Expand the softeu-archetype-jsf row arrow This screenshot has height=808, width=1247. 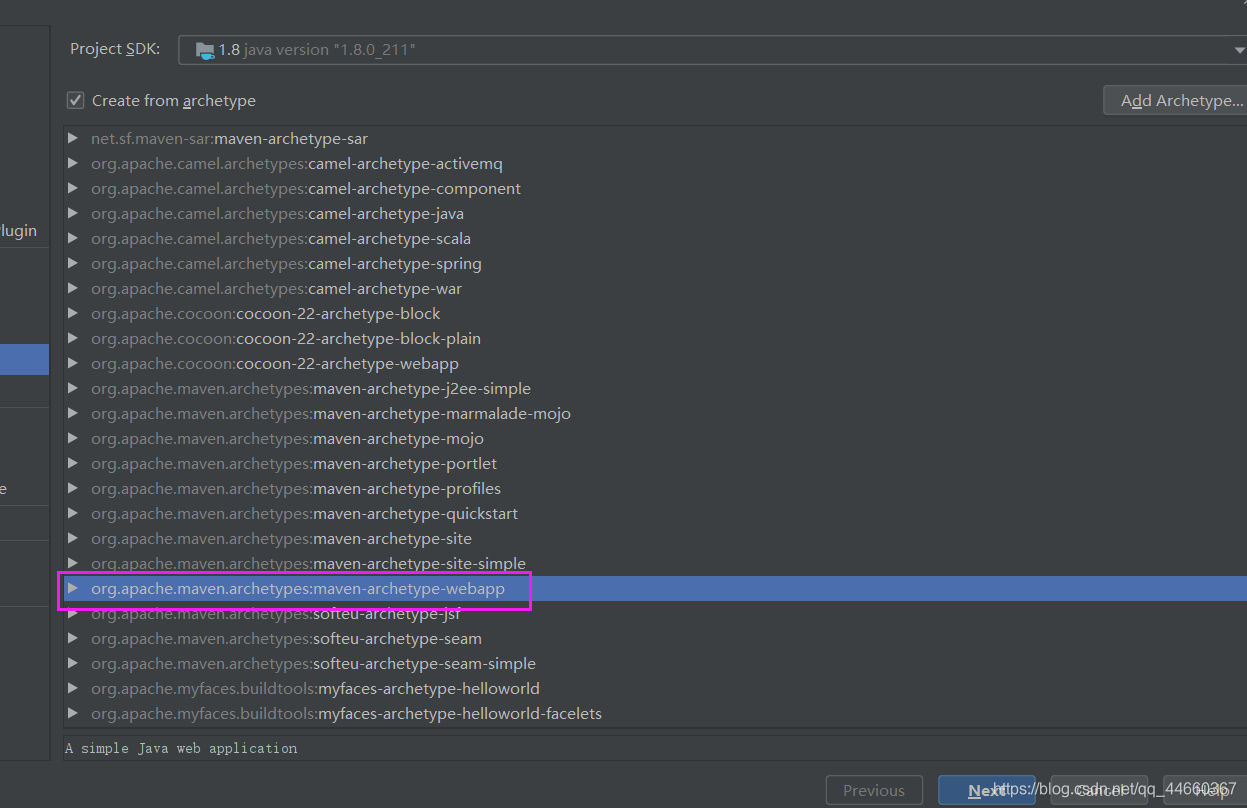[x=72, y=613]
